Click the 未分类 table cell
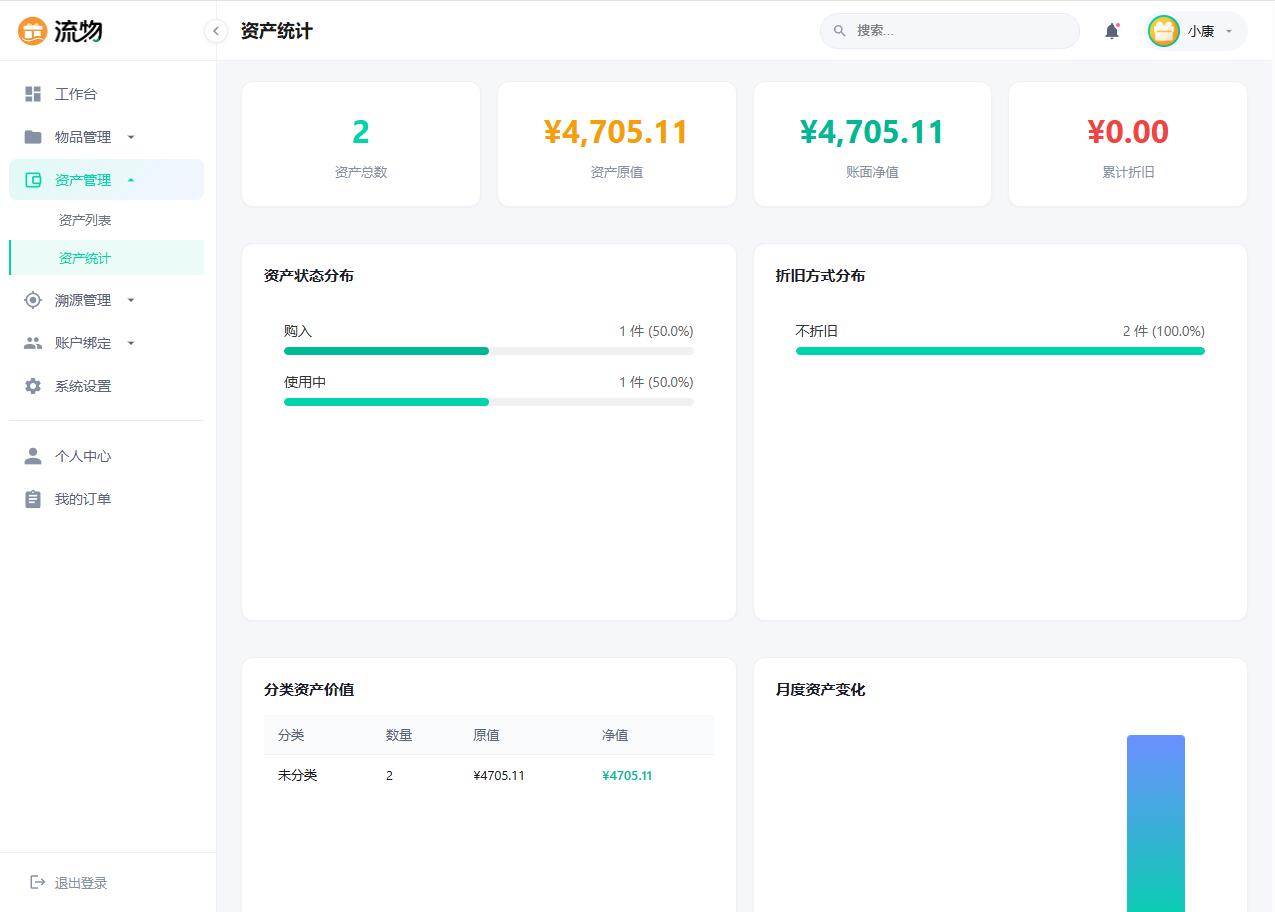 (298, 775)
